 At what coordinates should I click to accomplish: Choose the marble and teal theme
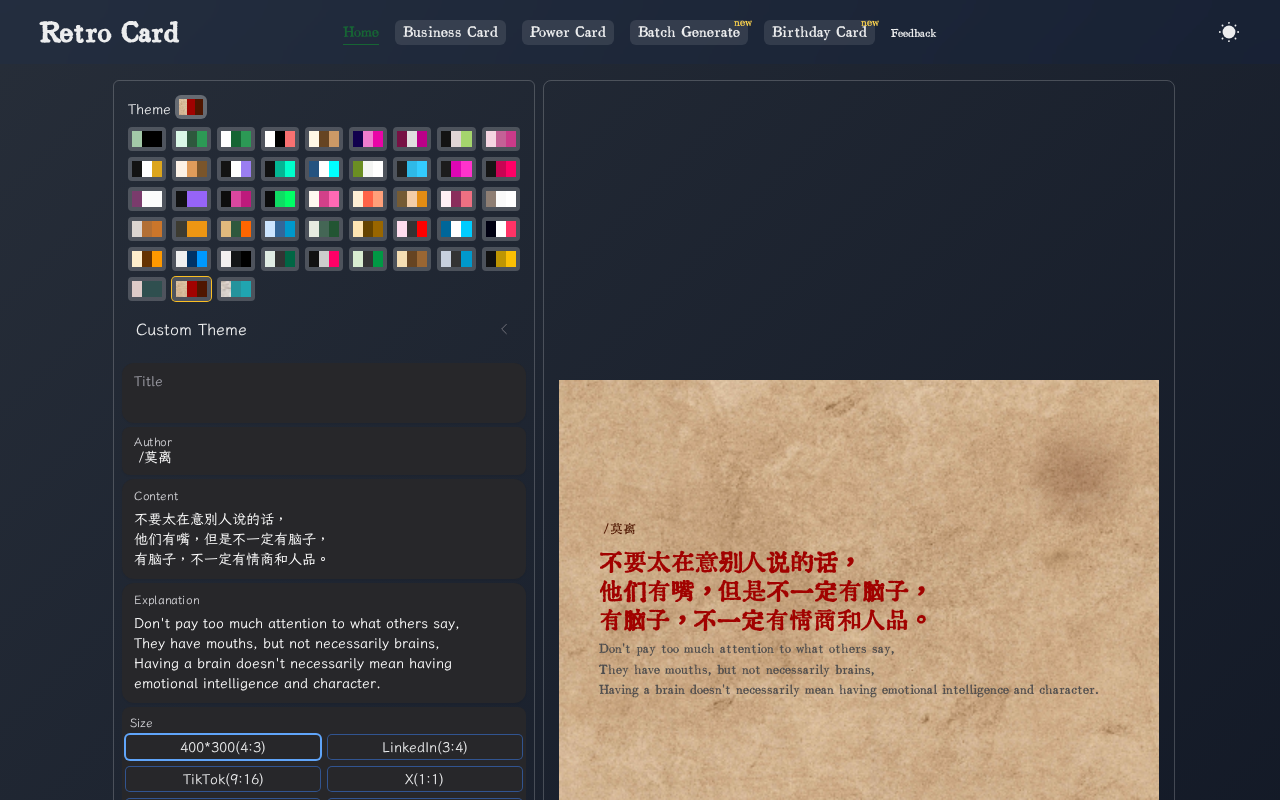pyautogui.click(x=236, y=289)
